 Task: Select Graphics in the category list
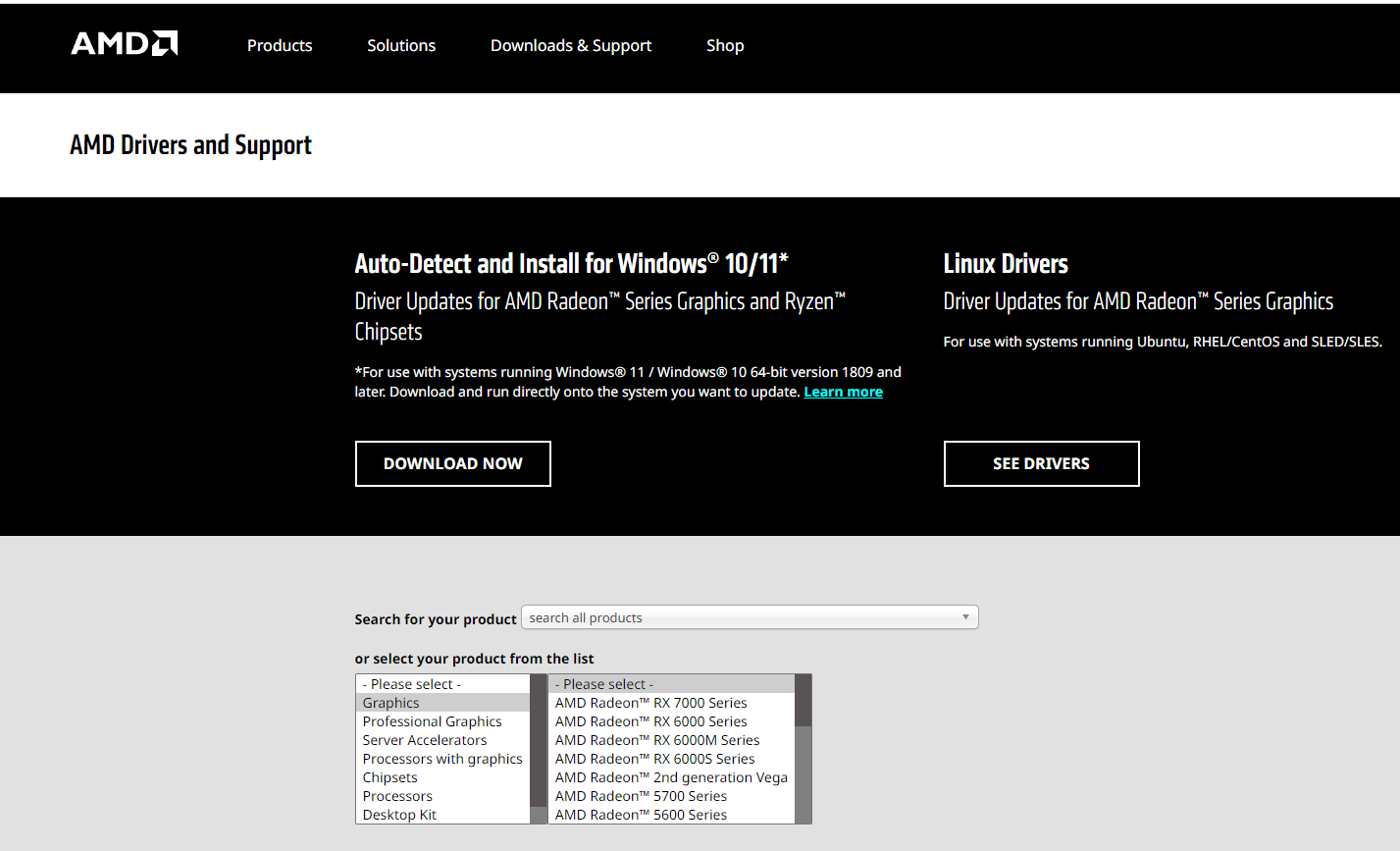coord(442,703)
